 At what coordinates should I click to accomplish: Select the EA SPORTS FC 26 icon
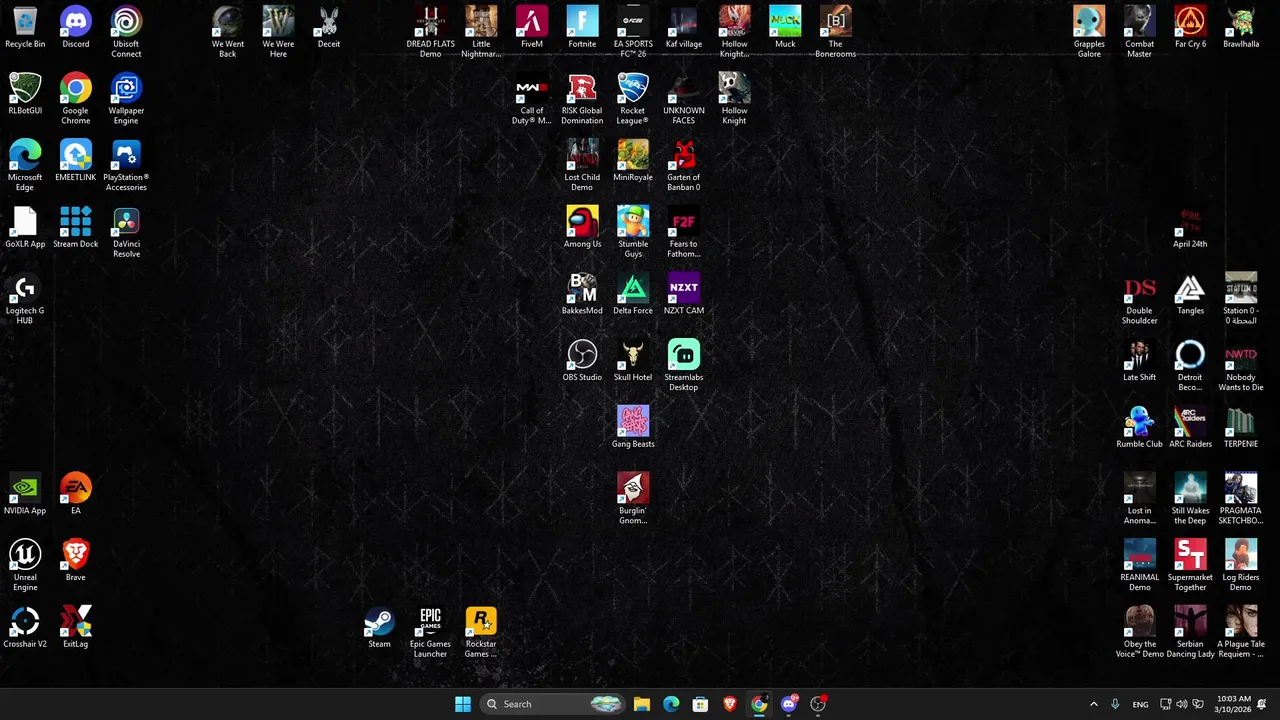coord(633,32)
